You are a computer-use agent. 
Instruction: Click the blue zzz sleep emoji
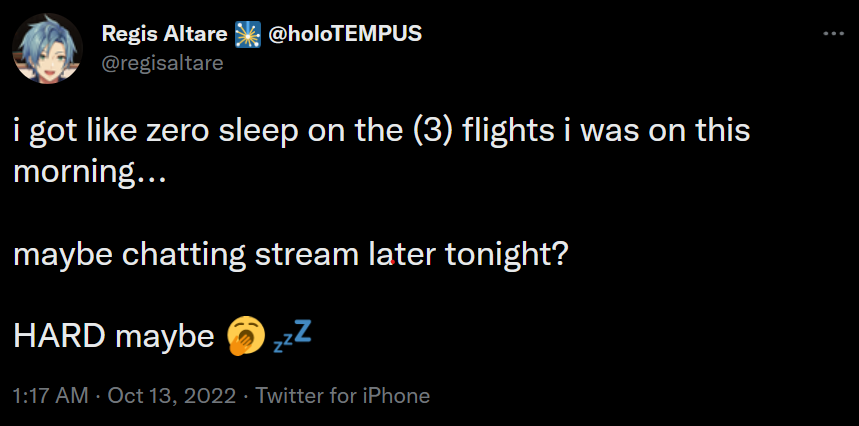tap(291, 336)
